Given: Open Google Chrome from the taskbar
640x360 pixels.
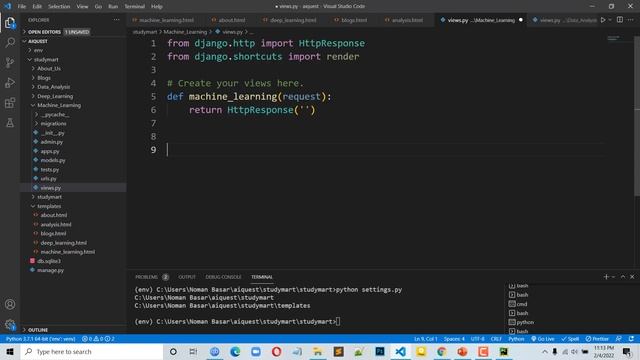Looking at the screenshot, I should click(442, 351).
